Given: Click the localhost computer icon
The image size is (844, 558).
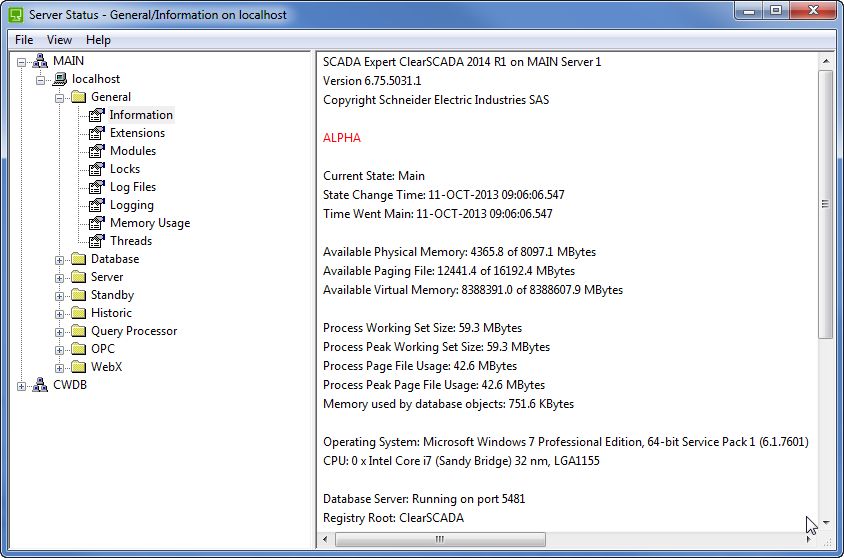Looking at the screenshot, I should (59, 79).
